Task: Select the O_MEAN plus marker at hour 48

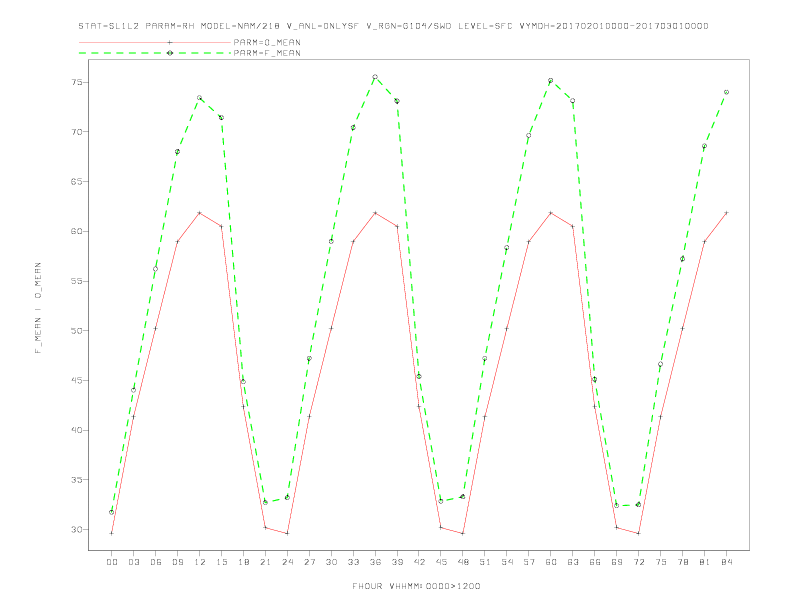Action: 463,533
